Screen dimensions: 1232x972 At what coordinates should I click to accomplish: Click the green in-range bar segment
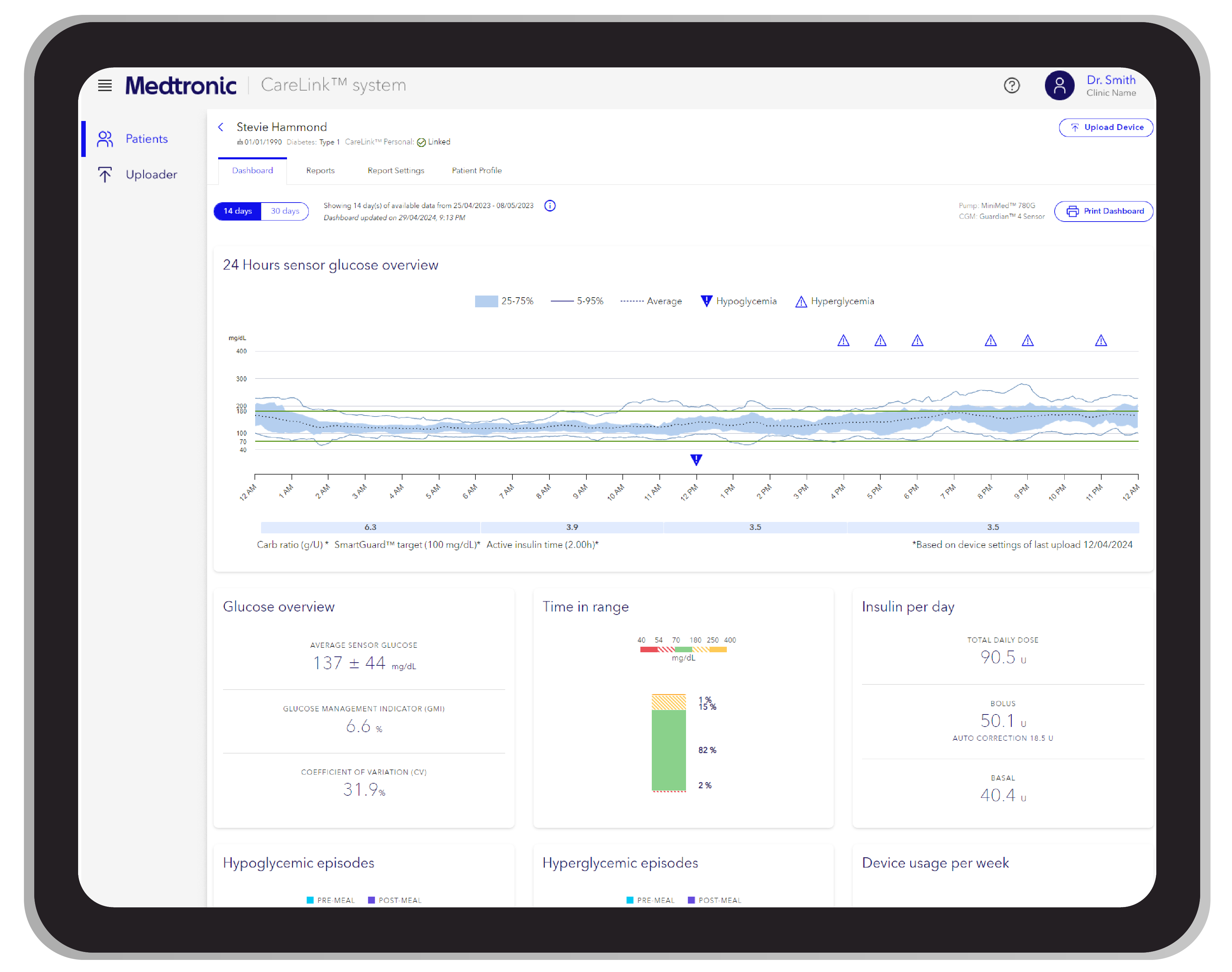(668, 749)
